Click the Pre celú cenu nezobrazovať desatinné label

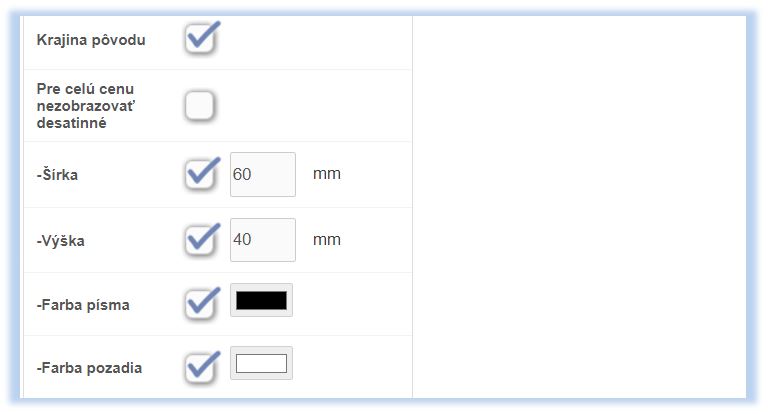click(x=85, y=105)
